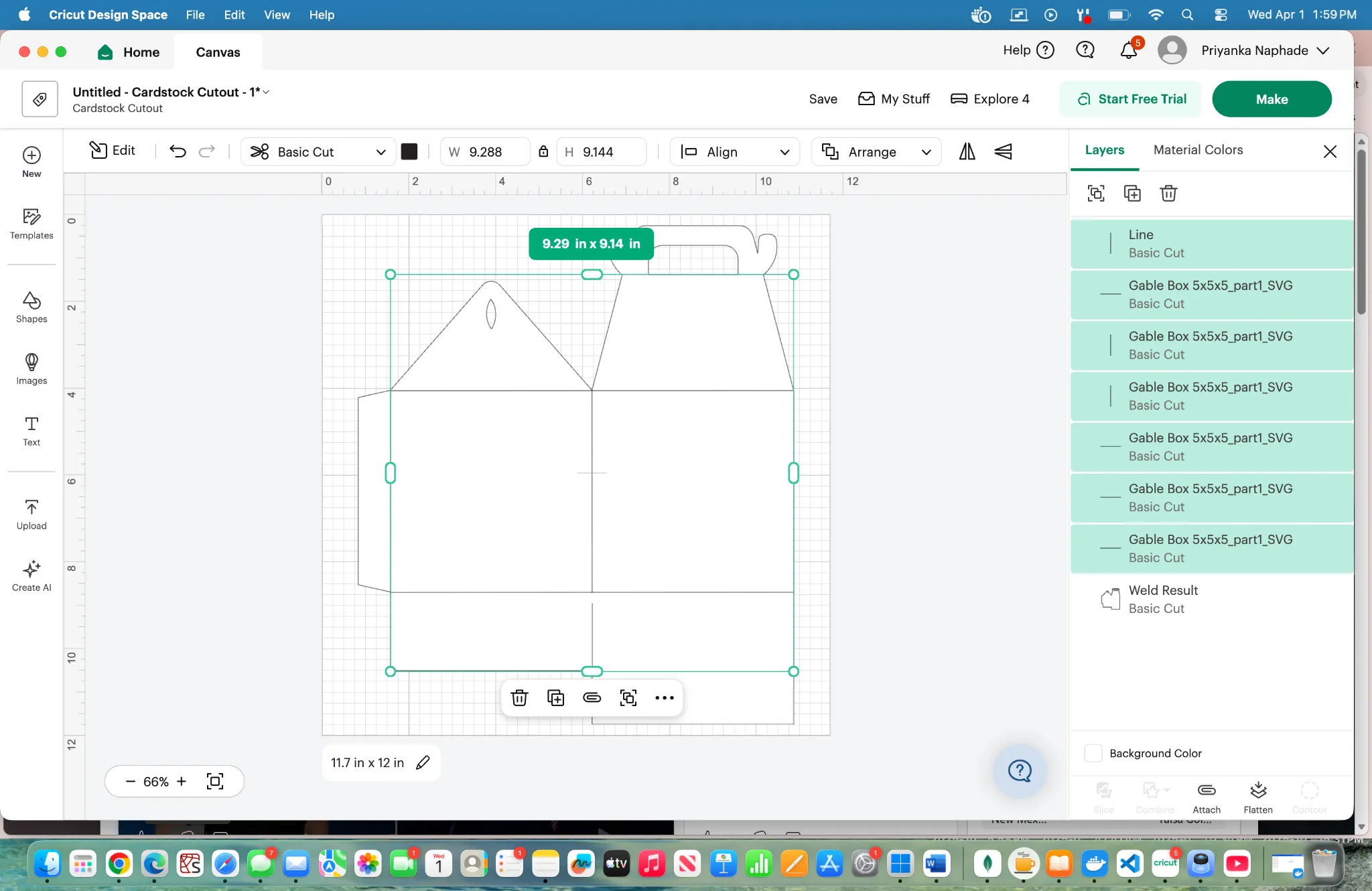Switch to the Home tab

(129, 52)
